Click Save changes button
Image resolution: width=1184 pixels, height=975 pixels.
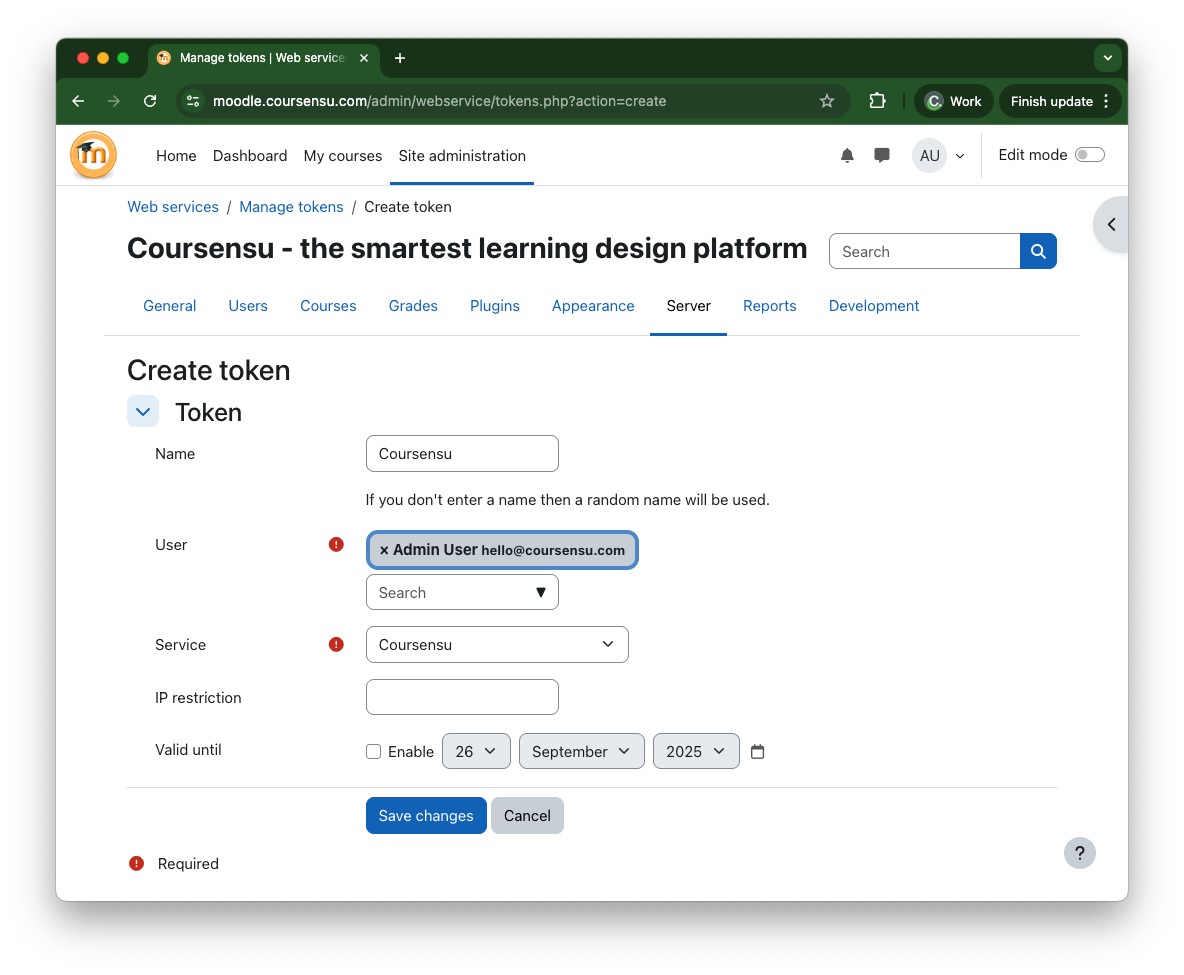click(x=426, y=816)
